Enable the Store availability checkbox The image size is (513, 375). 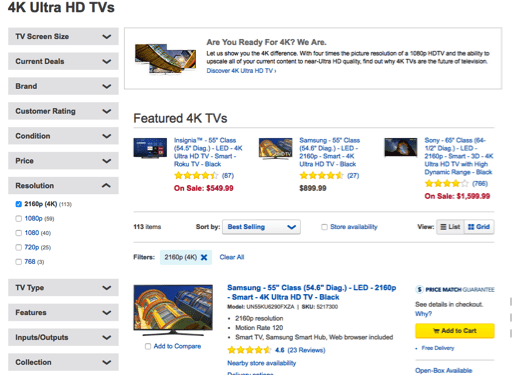click(324, 227)
